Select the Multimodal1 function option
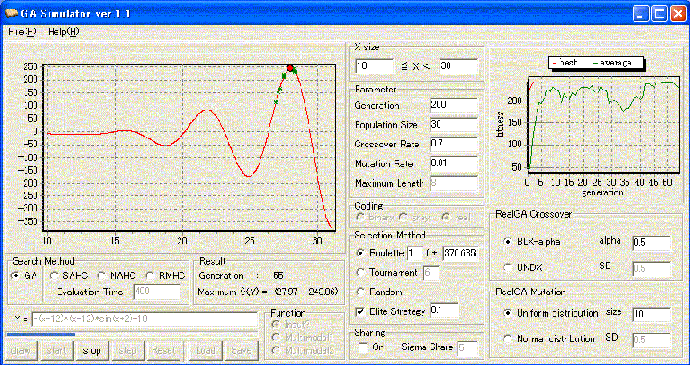Viewport: 690px width, 365px height. tap(276, 337)
